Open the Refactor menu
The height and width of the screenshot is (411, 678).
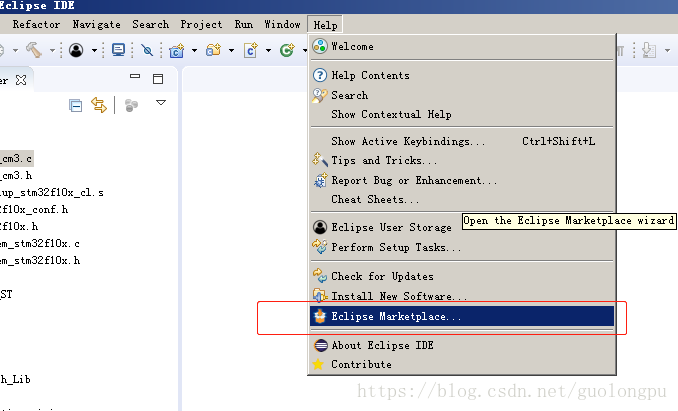coord(36,24)
